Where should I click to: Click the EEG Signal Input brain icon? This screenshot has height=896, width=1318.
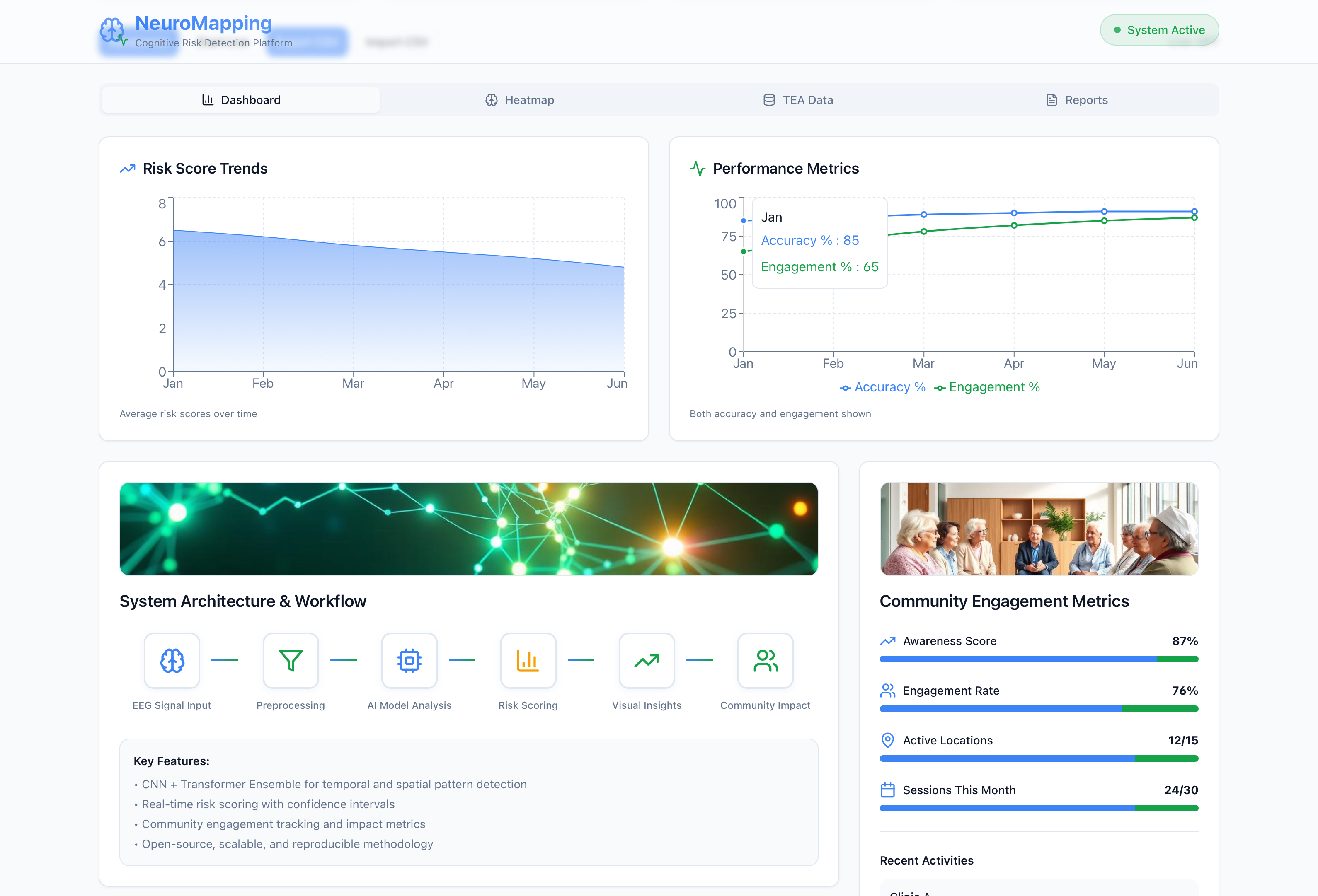click(x=172, y=660)
